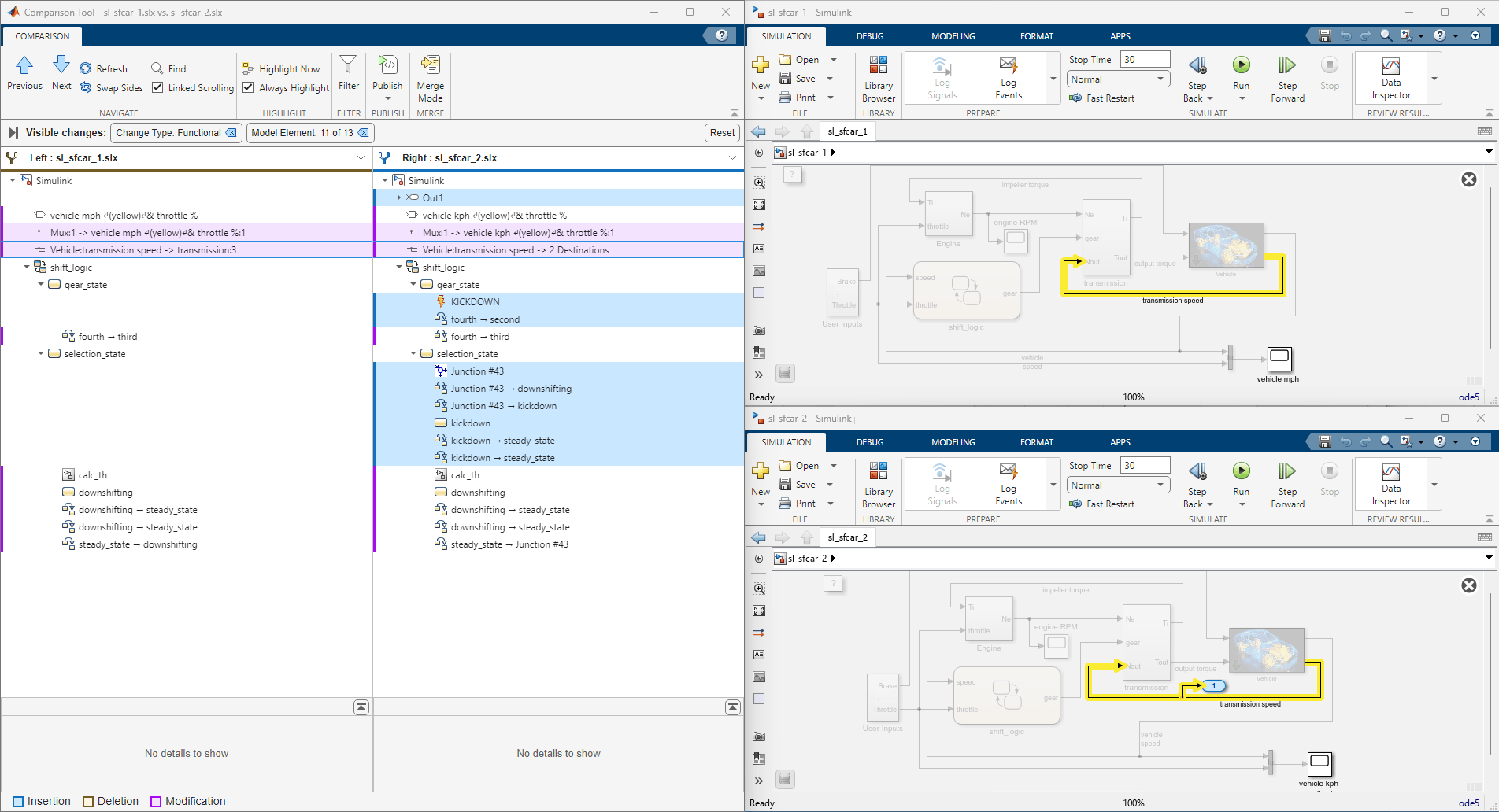Open the Normal simulation mode dropdown in sl_sfcar_1

(1118, 79)
